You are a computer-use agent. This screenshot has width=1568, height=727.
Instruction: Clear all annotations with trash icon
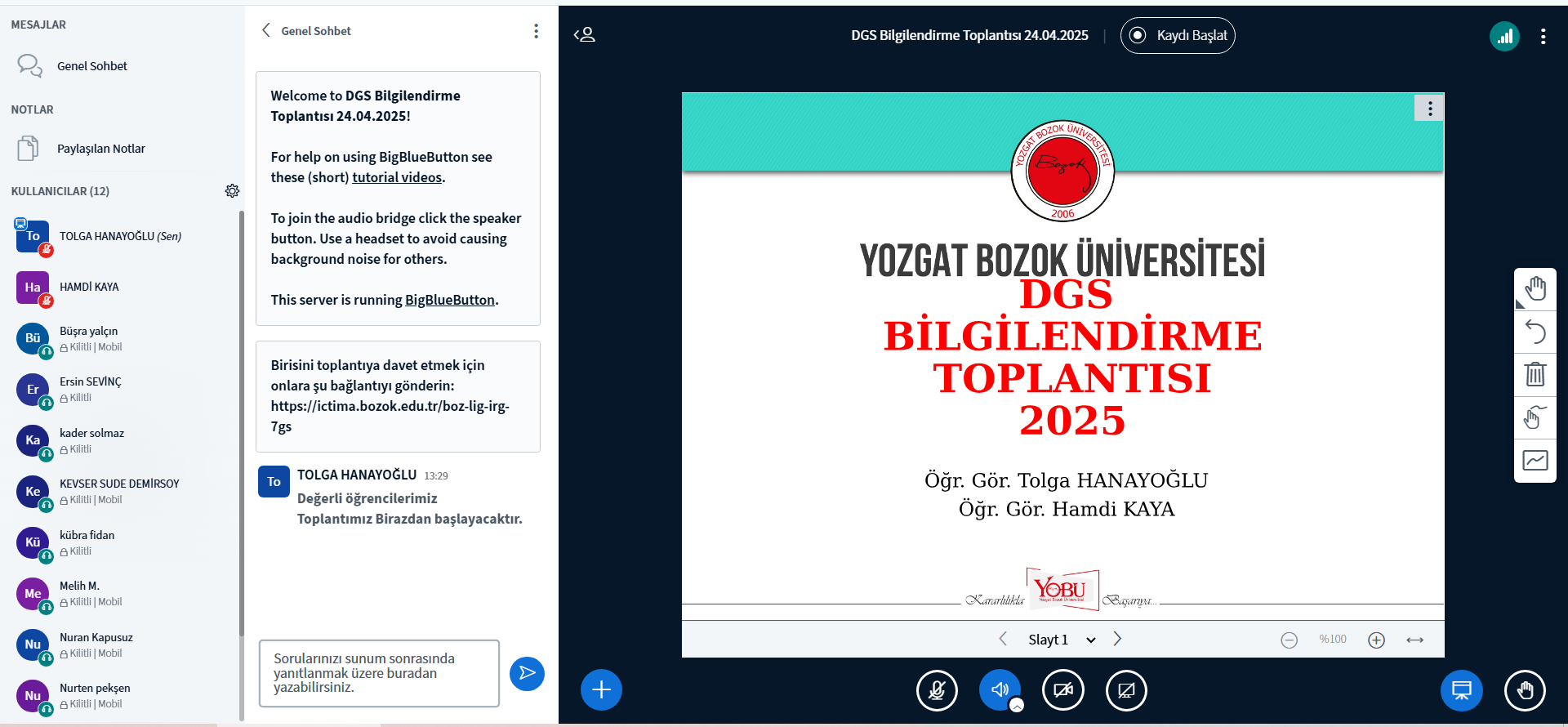click(1535, 375)
